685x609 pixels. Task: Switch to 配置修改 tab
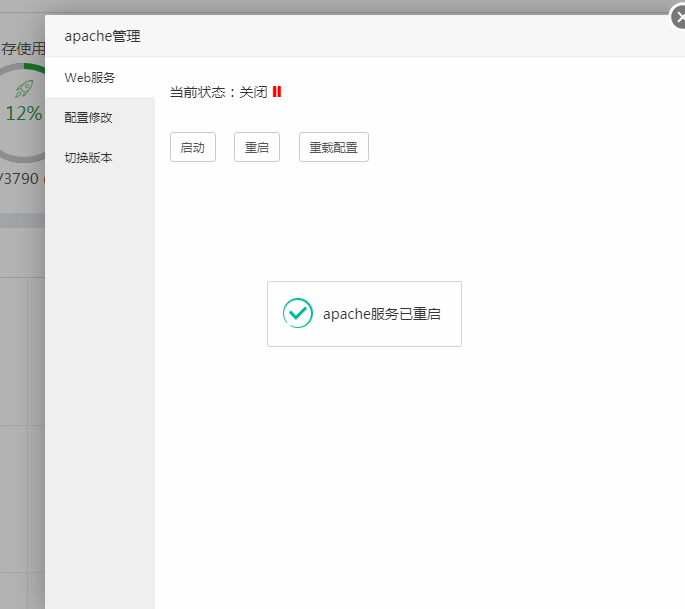(100, 117)
